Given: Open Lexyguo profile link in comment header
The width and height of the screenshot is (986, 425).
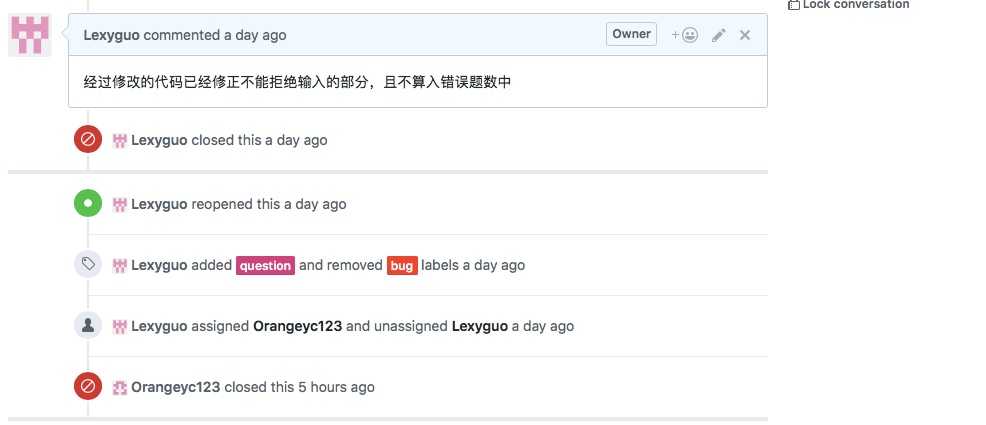Looking at the screenshot, I should click(112, 35).
